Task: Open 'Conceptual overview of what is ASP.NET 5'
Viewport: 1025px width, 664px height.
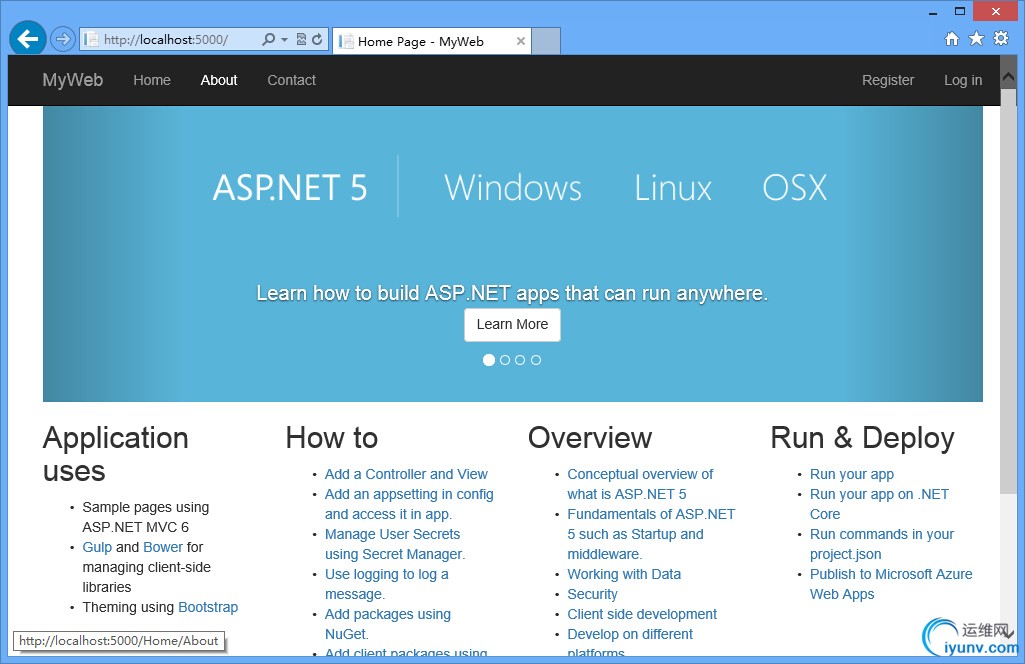Action: tap(640, 484)
